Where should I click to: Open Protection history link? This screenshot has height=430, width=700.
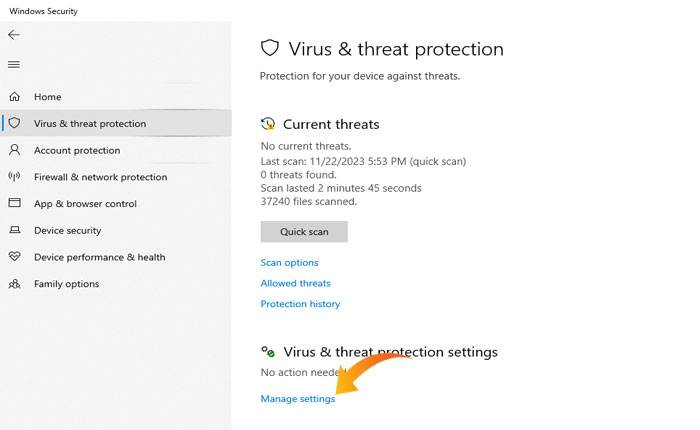[x=300, y=304]
